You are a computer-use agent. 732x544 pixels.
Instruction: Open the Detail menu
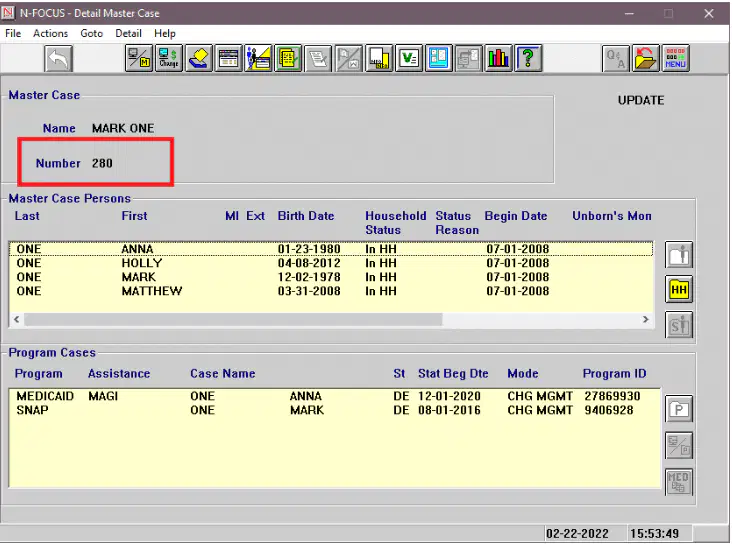tap(128, 33)
